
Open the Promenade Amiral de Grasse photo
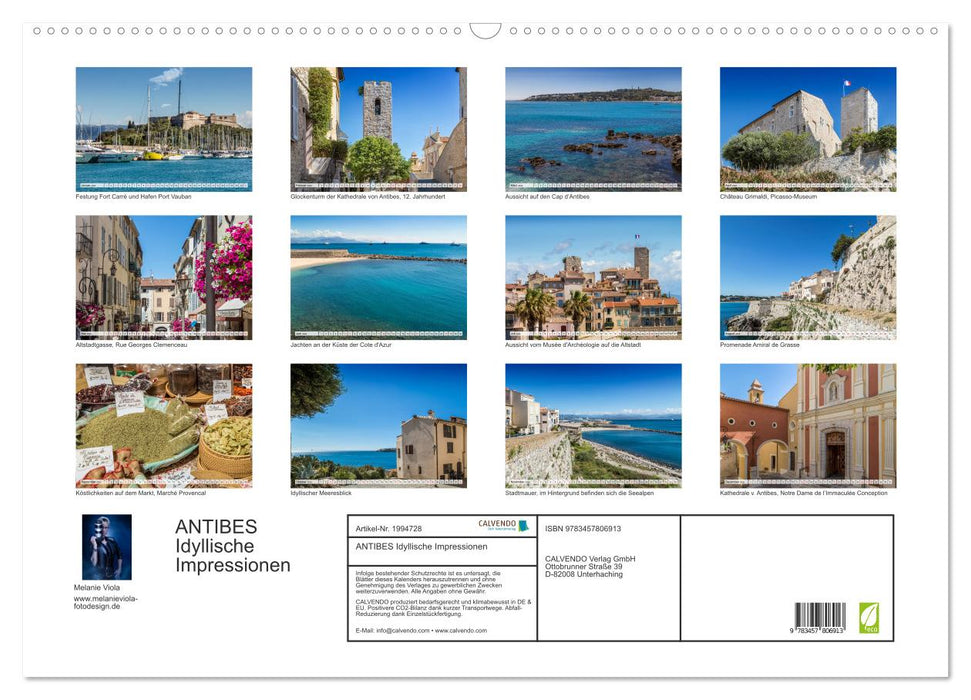[x=807, y=277]
